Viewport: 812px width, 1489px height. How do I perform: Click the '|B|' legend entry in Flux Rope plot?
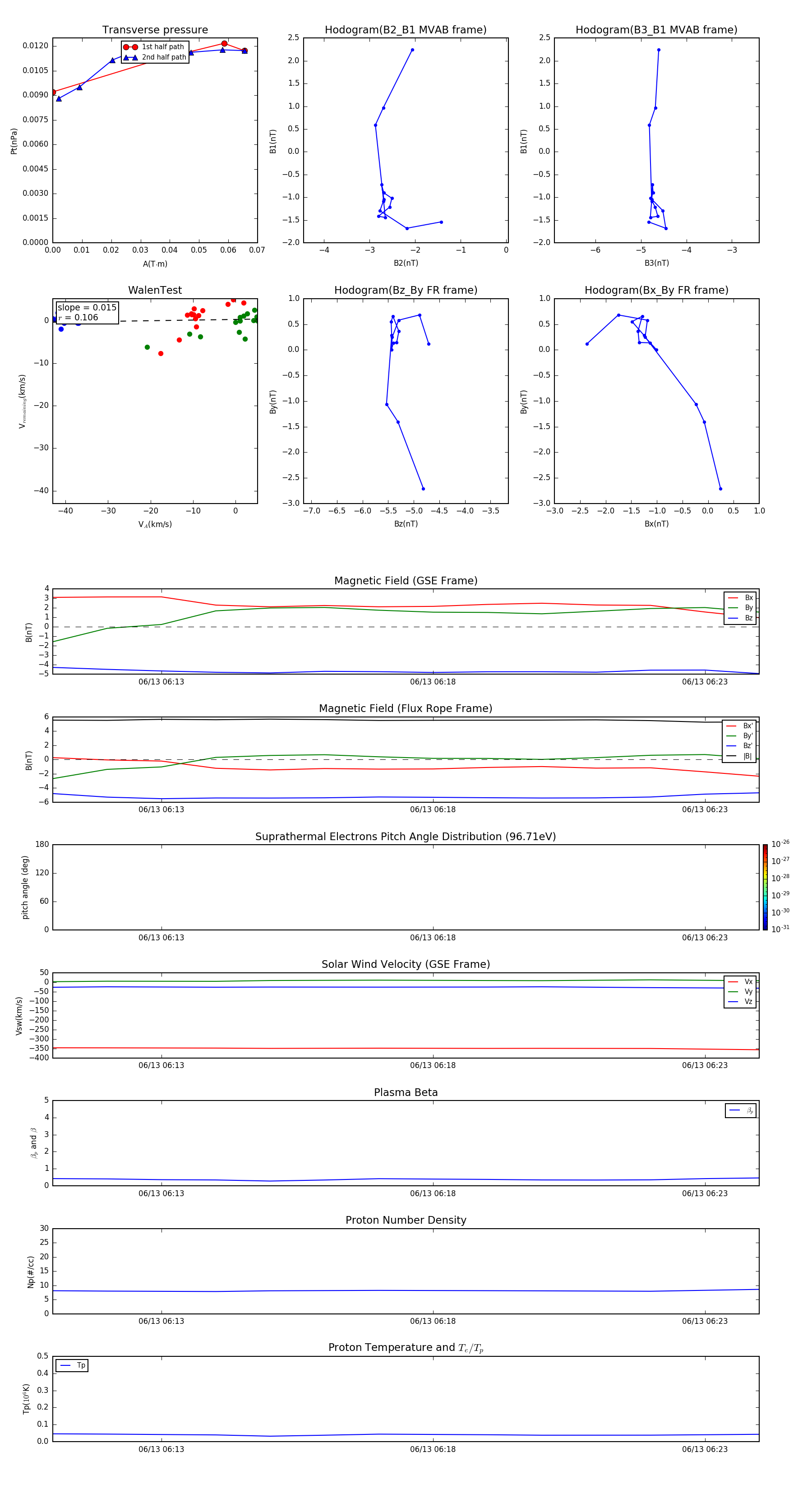[739, 756]
